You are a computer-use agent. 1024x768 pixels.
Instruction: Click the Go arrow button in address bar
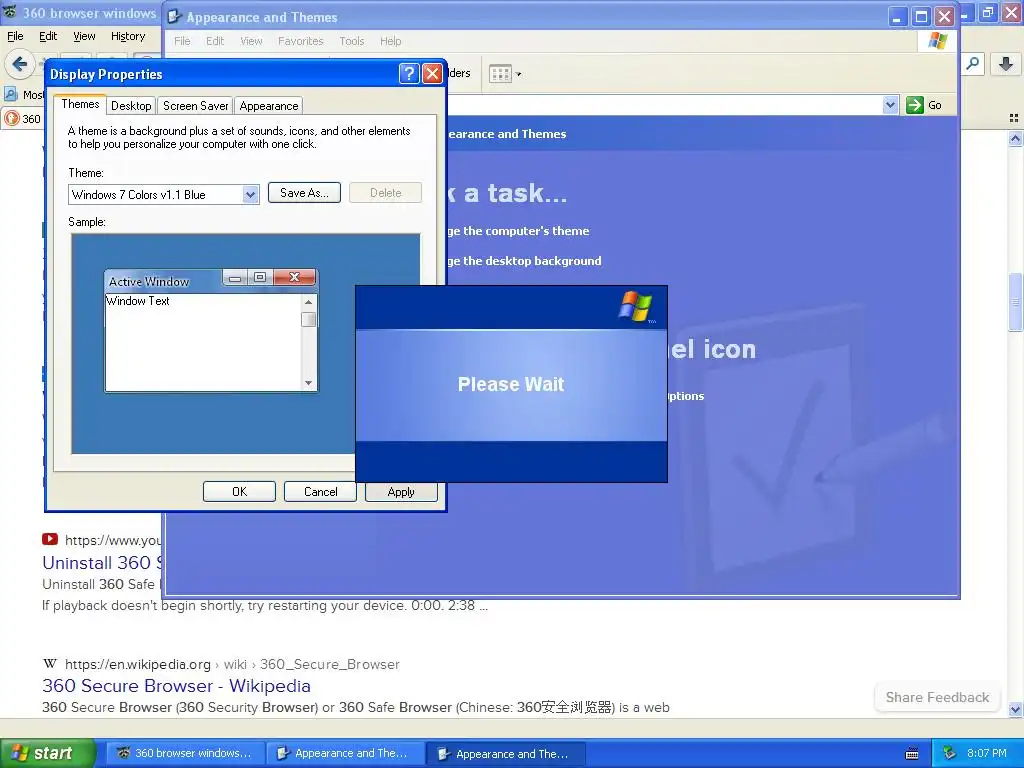pyautogui.click(x=915, y=105)
